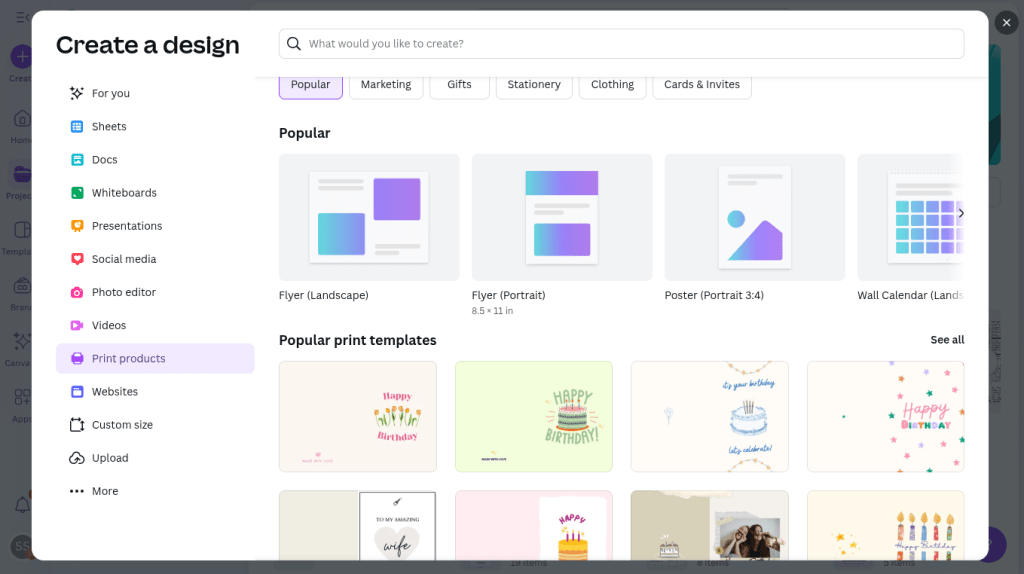This screenshot has height=574, width=1024.
Task: Choose the Flyer (Portrait) design thumbnail
Action: pyautogui.click(x=562, y=217)
